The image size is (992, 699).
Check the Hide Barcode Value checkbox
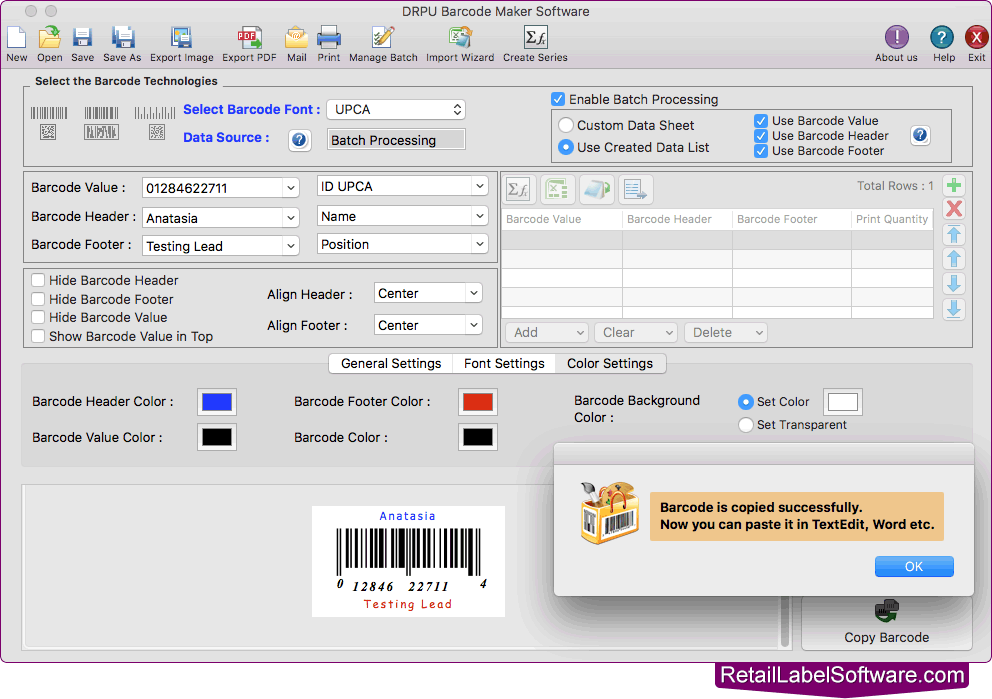pyautogui.click(x=39, y=318)
